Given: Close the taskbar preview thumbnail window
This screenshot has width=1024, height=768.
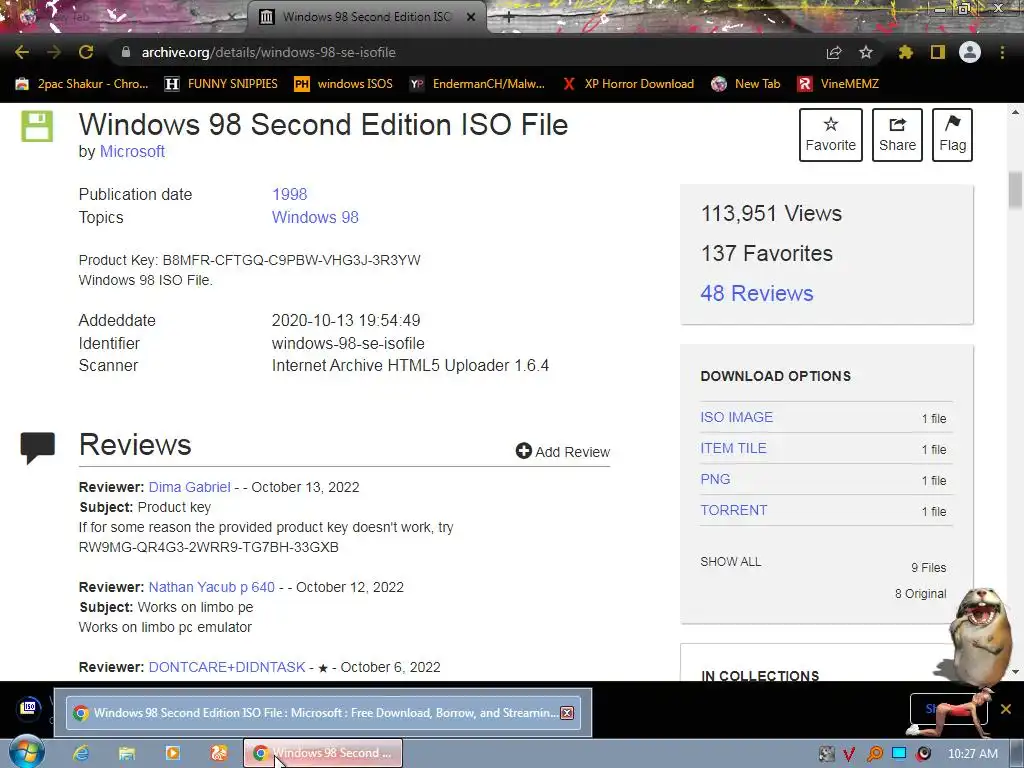Looking at the screenshot, I should click(x=567, y=712).
